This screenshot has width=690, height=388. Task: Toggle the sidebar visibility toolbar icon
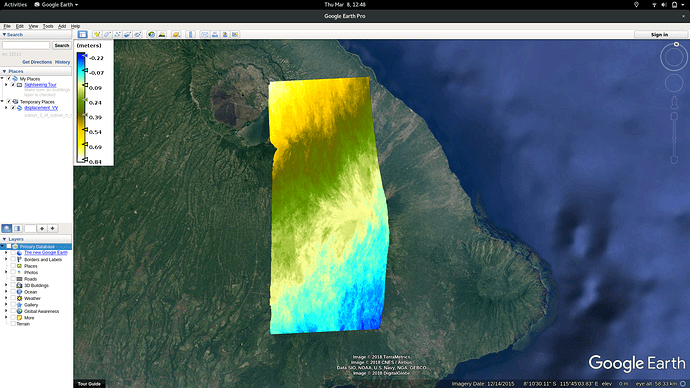[82, 34]
